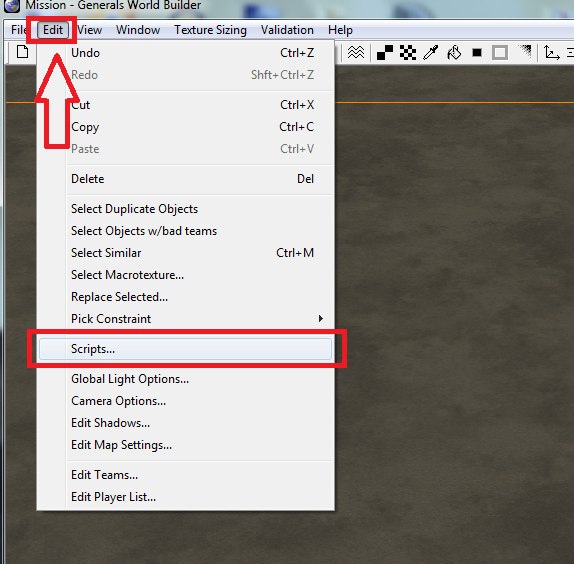This screenshot has height=564, width=574.
Task: Choose Select Duplicate Objects
Action: click(x=186, y=209)
